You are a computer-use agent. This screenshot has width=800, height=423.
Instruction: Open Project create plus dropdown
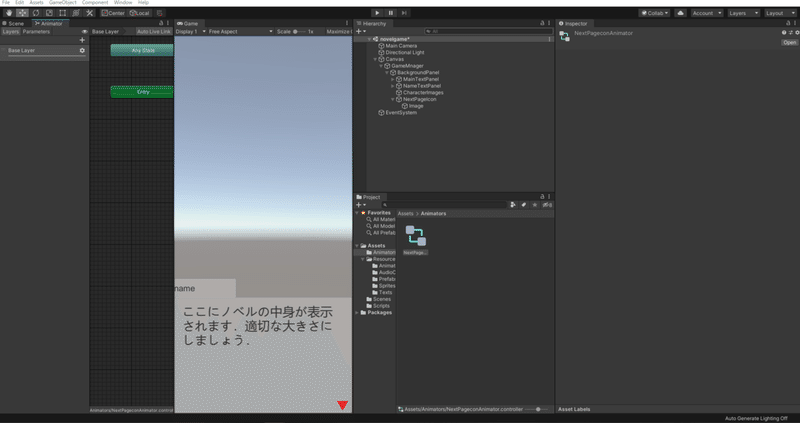[x=361, y=205]
